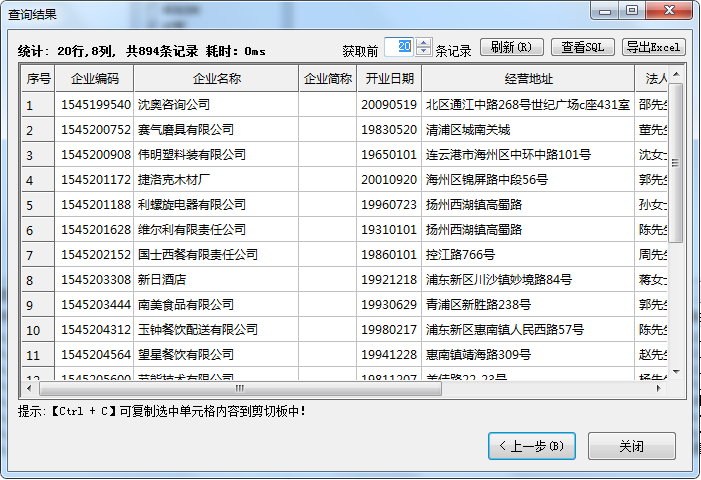The image size is (701, 480).
Task: Click the 经营地址 column header
Action: pyautogui.click(x=528, y=79)
